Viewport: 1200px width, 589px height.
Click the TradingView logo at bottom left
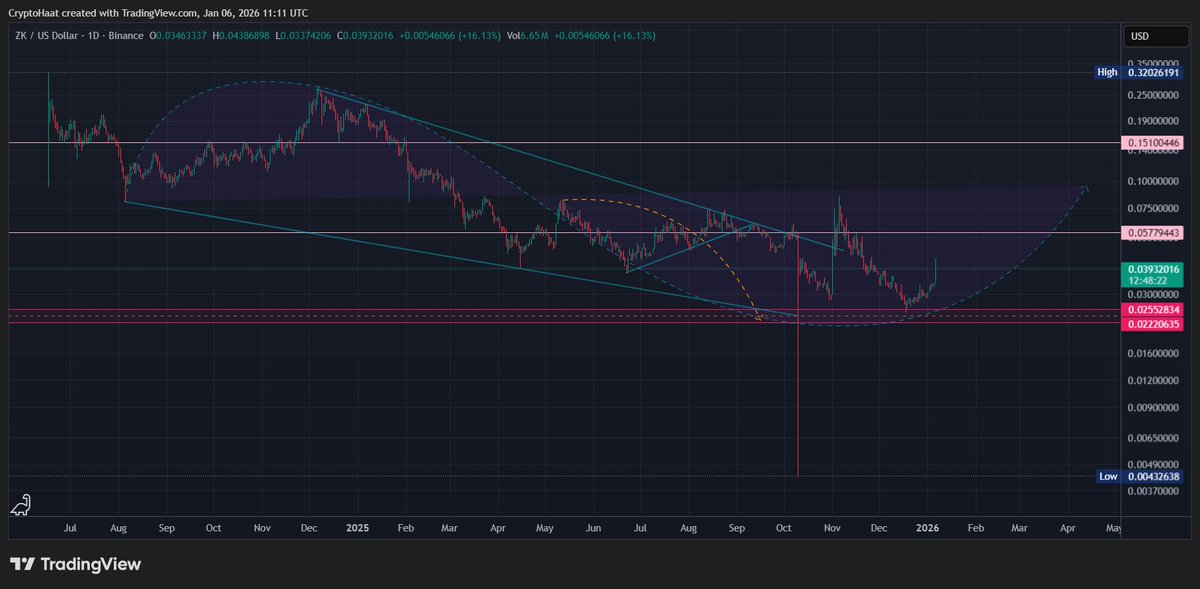click(75, 564)
